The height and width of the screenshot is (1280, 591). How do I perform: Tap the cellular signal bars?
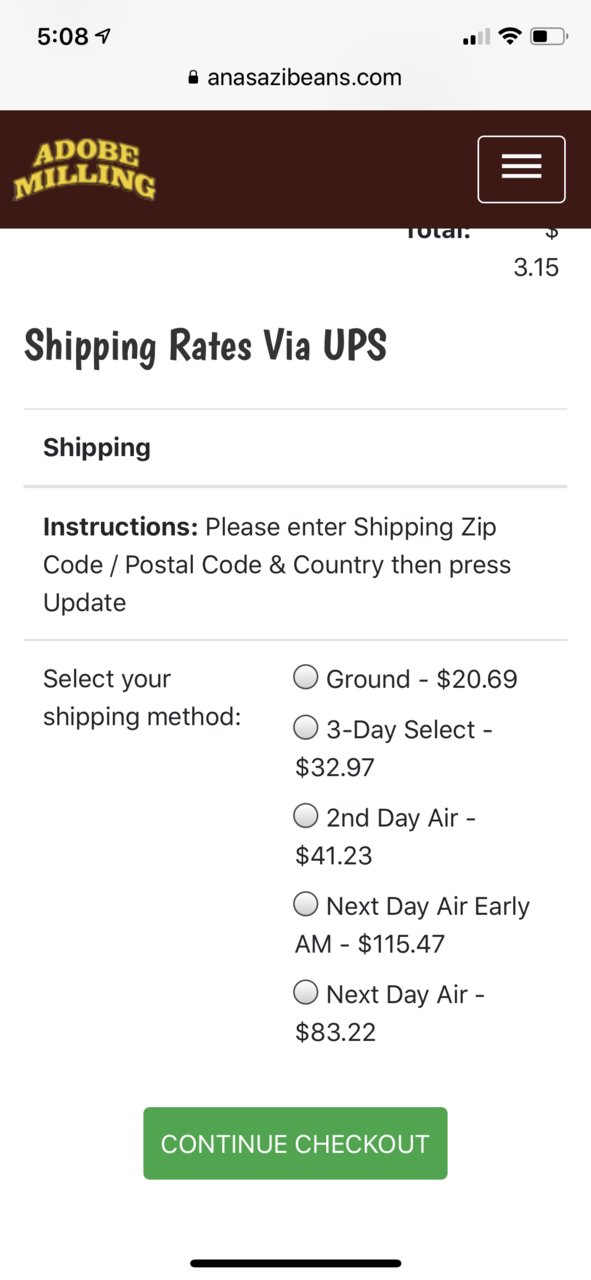point(476,38)
